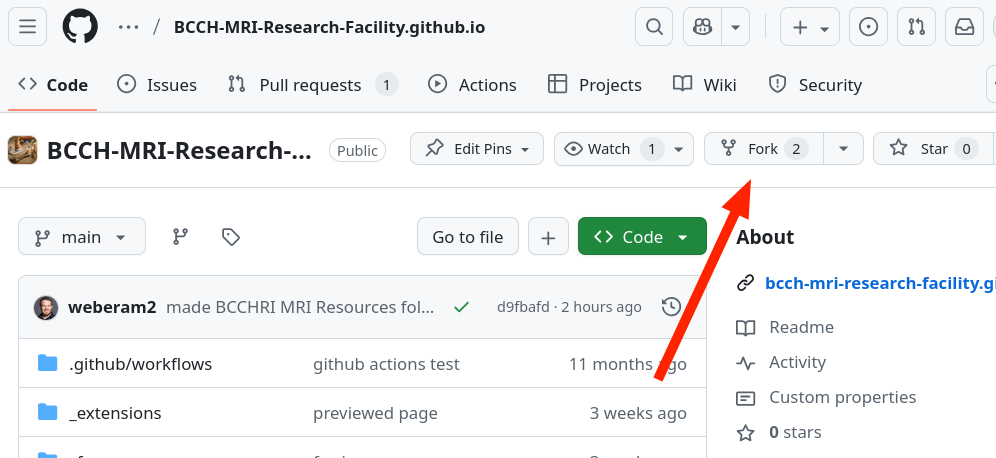Open the Edit Pins dropdown
The height and width of the screenshot is (458, 996).
pos(477,149)
